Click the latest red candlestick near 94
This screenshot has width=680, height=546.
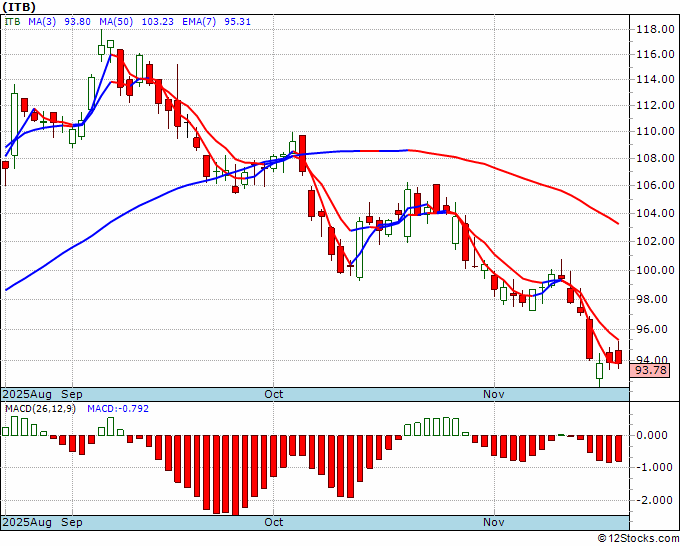click(x=618, y=357)
